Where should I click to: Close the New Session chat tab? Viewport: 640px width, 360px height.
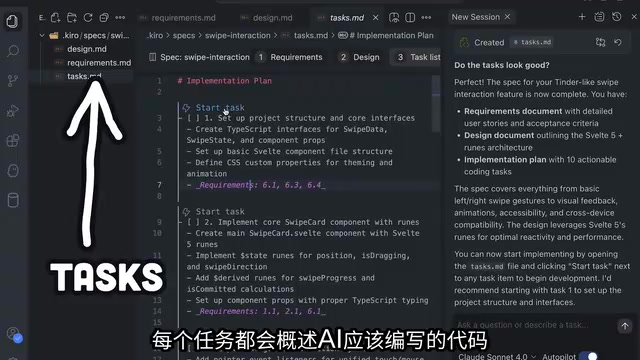click(507, 17)
